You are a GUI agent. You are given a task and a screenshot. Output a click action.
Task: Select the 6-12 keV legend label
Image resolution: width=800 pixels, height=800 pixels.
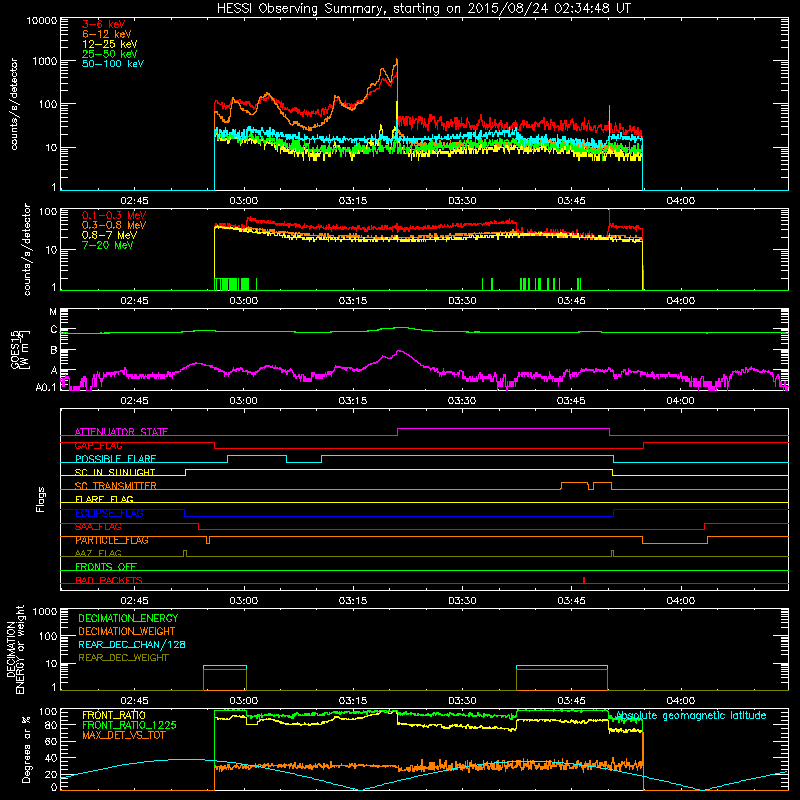107,34
